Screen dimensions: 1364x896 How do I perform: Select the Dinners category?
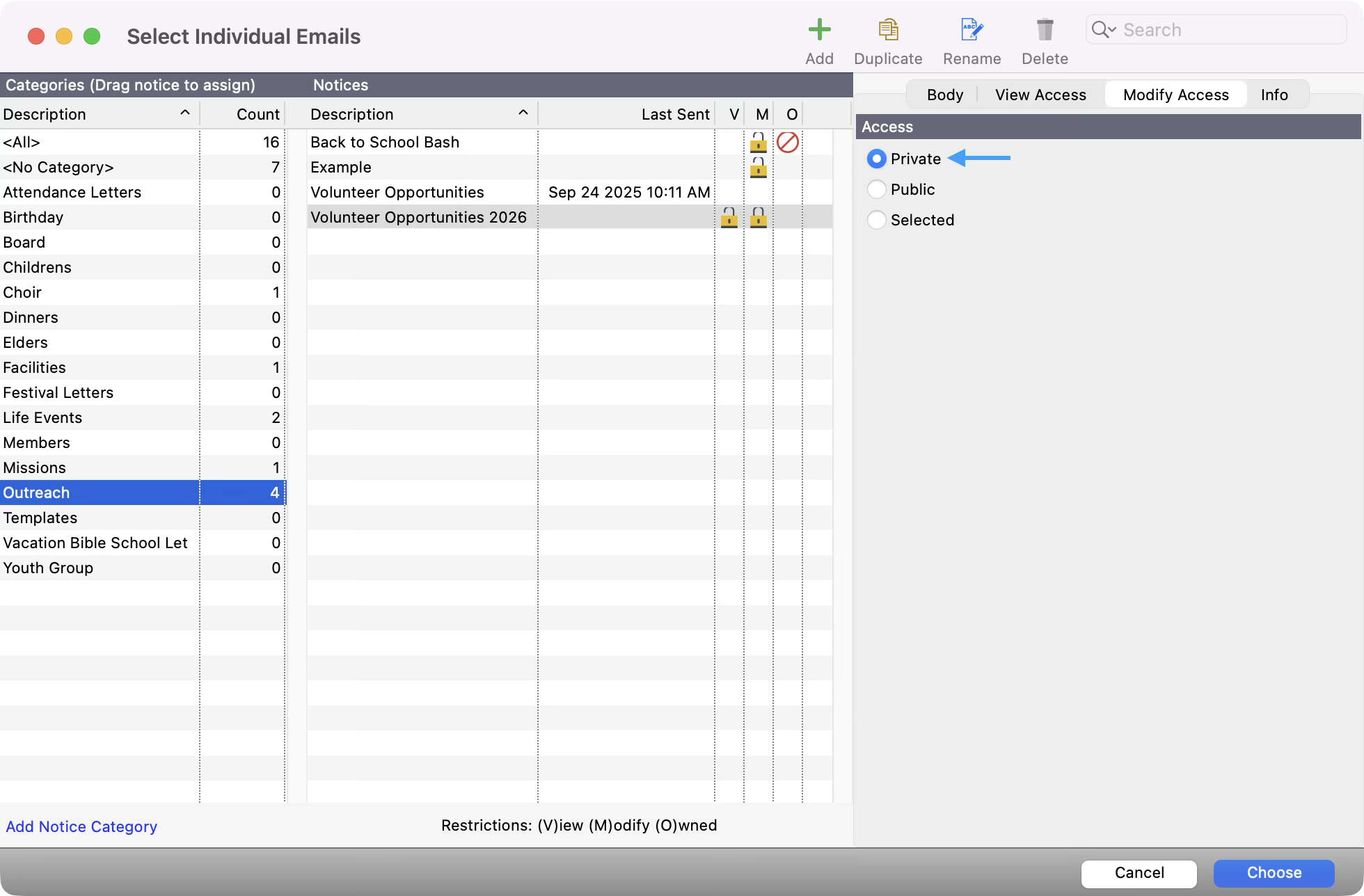coord(142,318)
